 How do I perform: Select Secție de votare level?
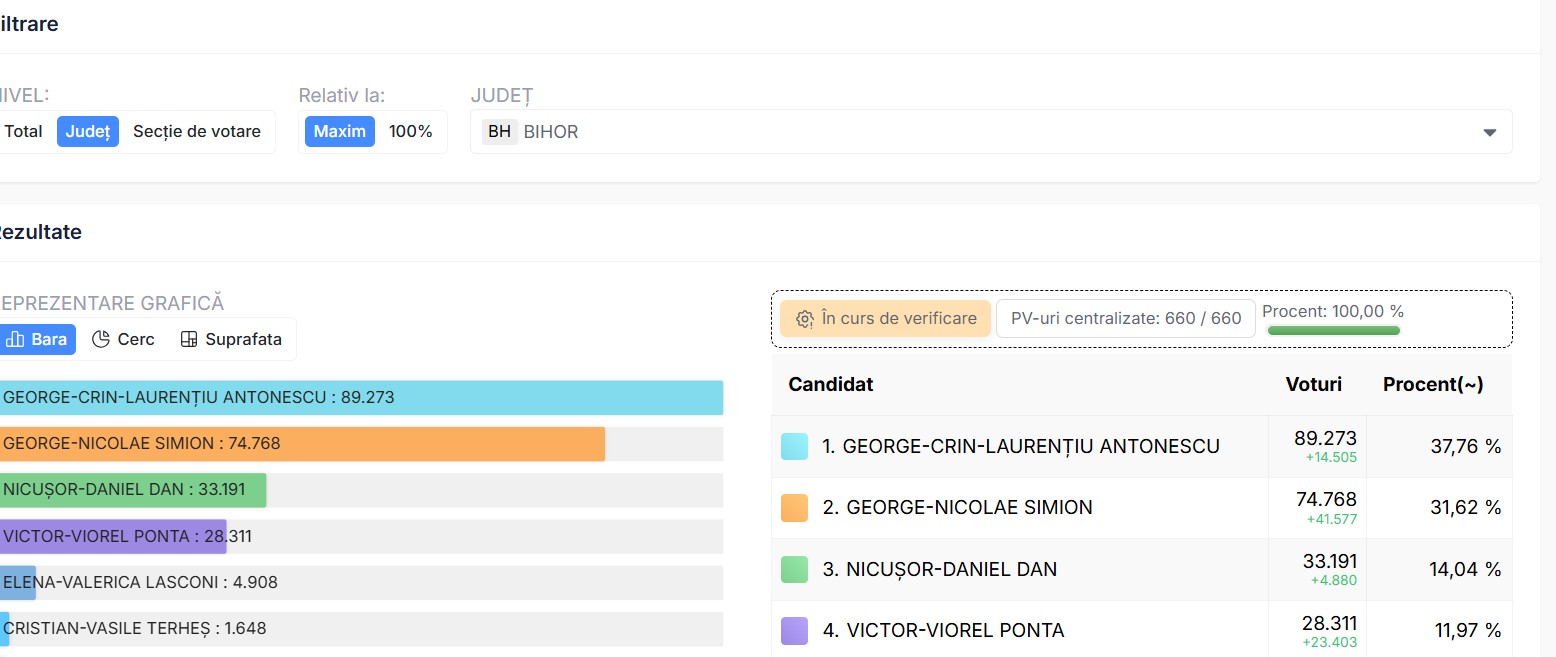tap(196, 132)
